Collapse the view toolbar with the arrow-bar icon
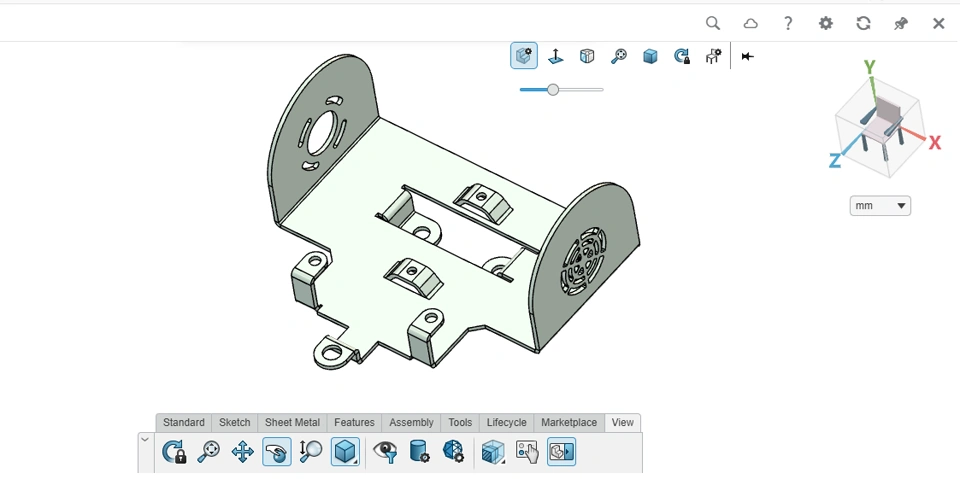 [747, 56]
